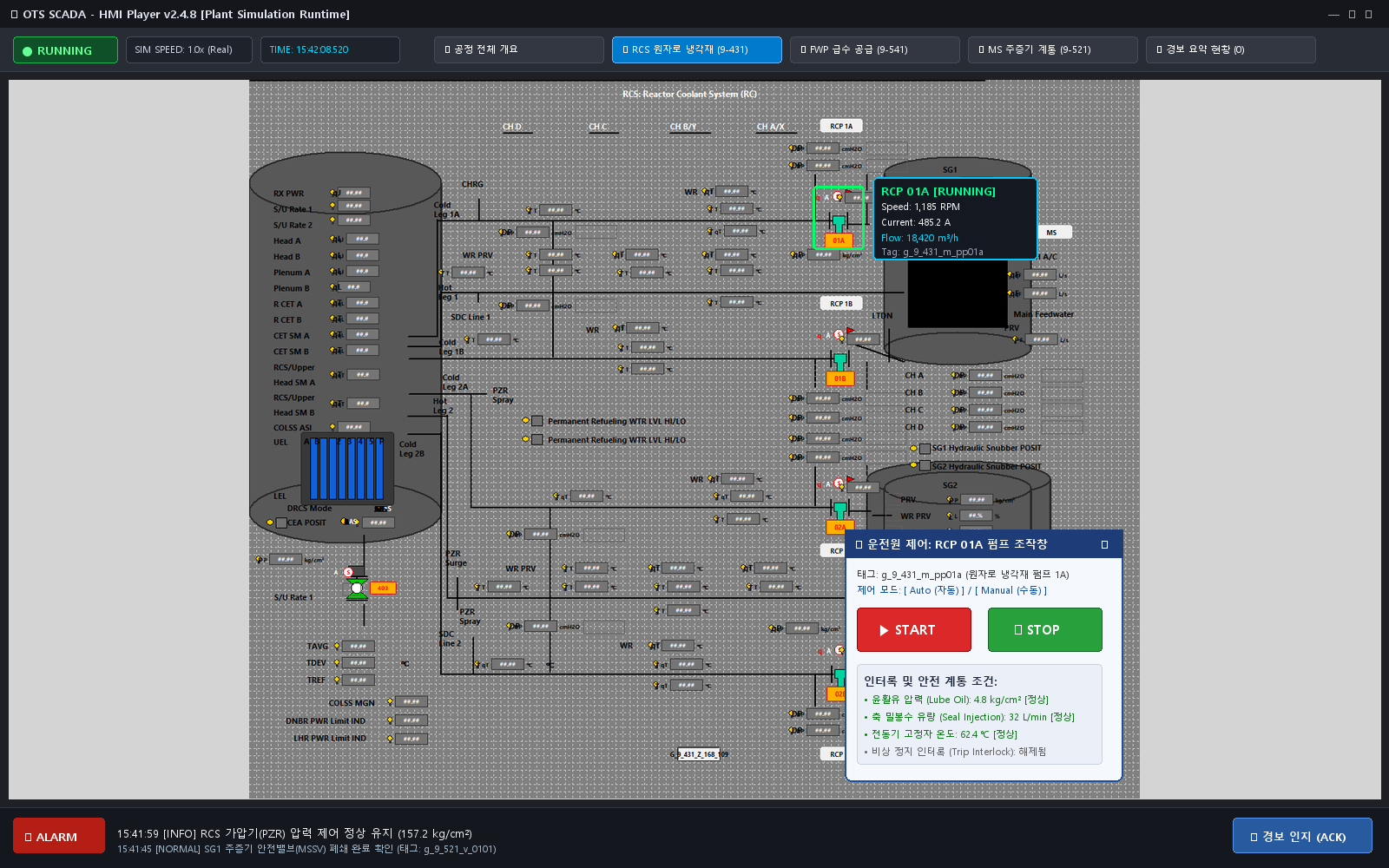Viewport: 1389px width, 868px height.
Task: Click the red START button
Action: (914, 629)
